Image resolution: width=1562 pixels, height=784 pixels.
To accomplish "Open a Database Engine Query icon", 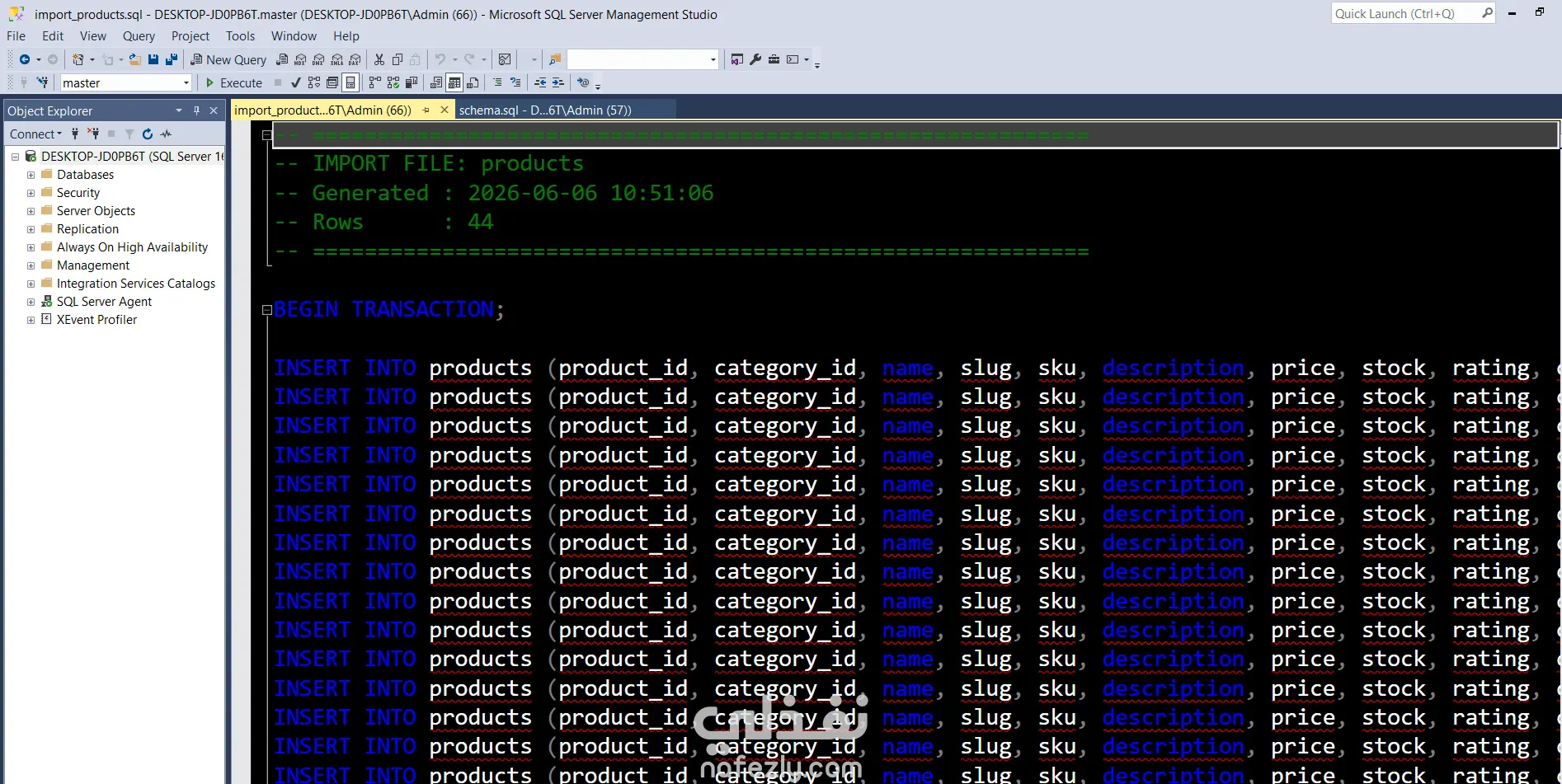I will (282, 59).
